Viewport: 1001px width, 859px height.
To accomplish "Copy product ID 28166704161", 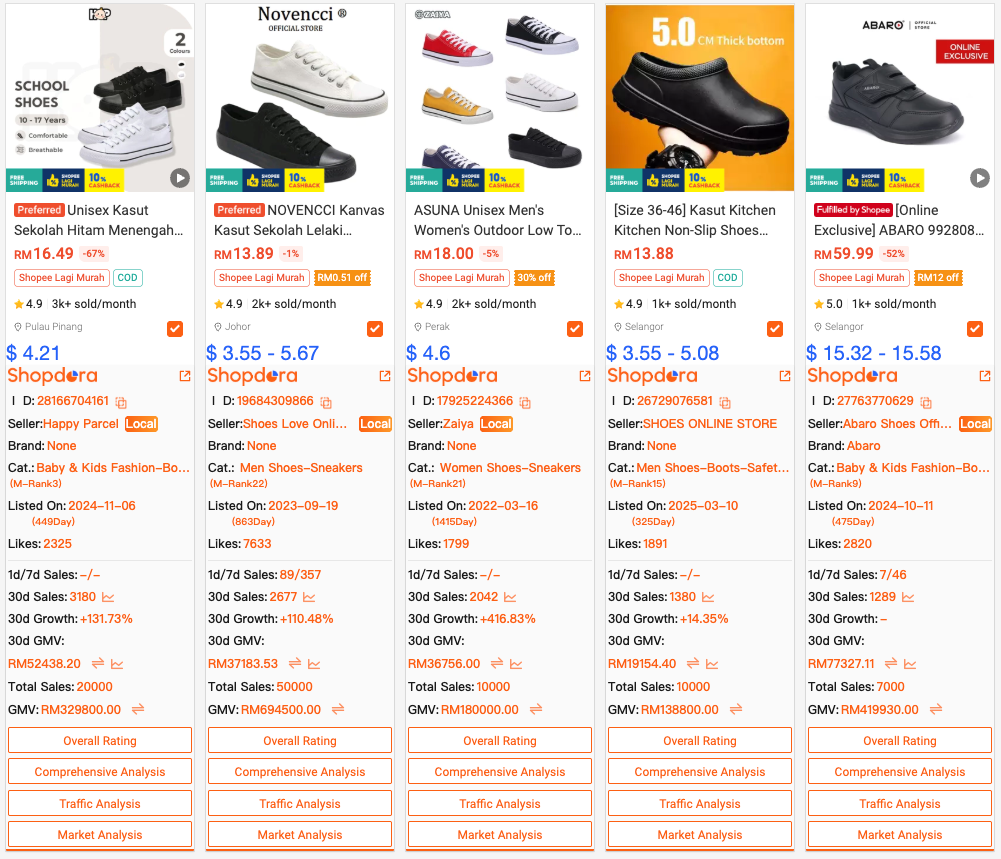I will point(121,402).
